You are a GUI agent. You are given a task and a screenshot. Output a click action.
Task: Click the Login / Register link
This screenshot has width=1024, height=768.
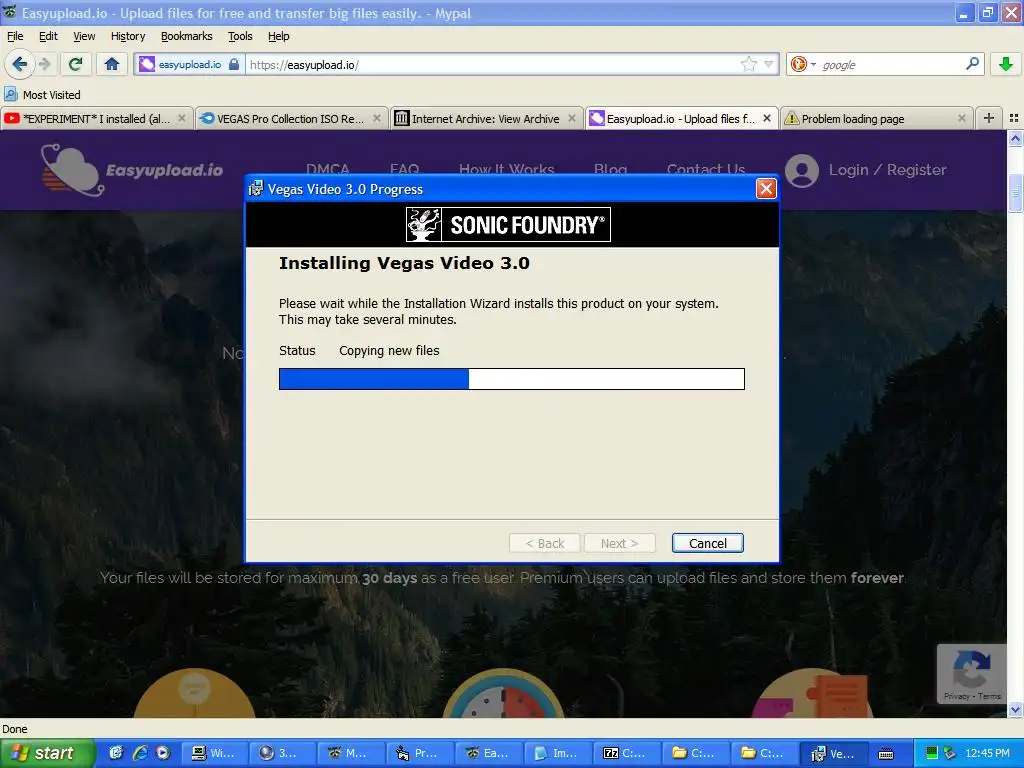[x=888, y=170]
